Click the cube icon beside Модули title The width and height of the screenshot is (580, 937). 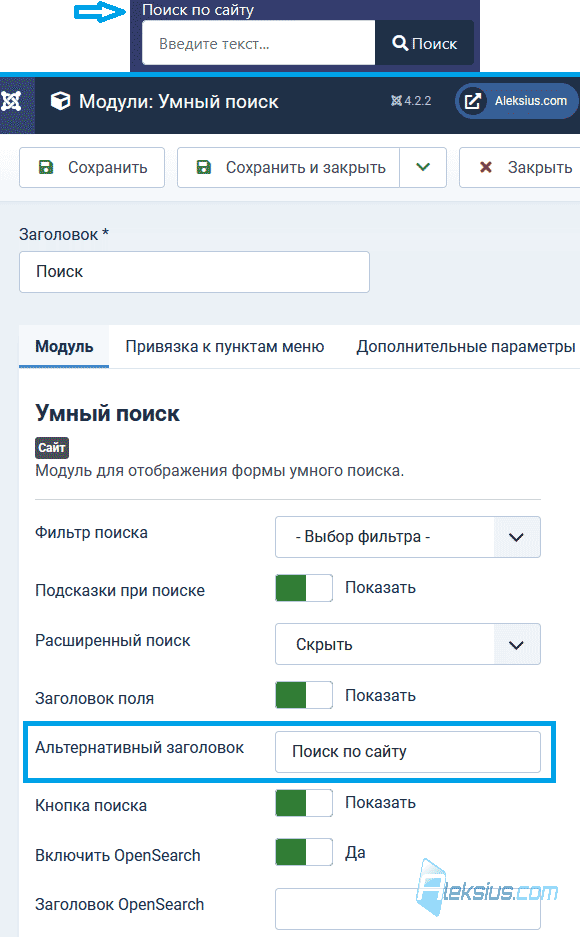(60, 102)
